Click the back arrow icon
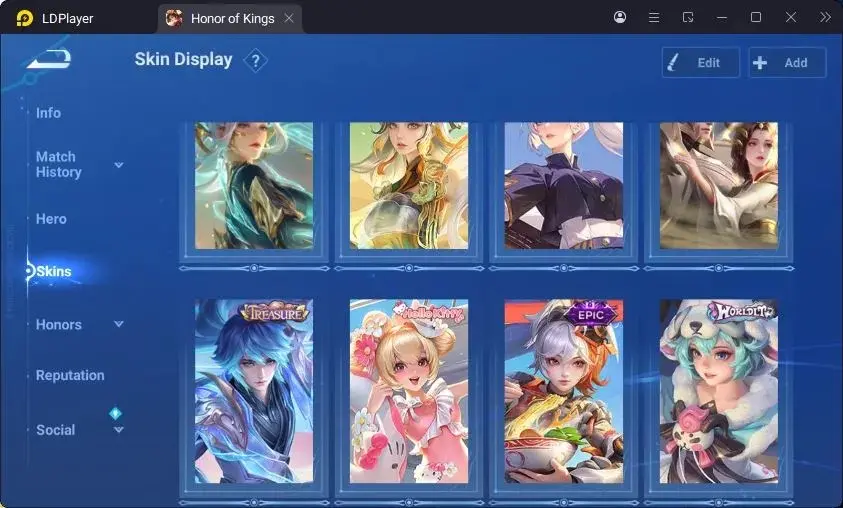The width and height of the screenshot is (843, 508). pyautogui.click(x=49, y=59)
